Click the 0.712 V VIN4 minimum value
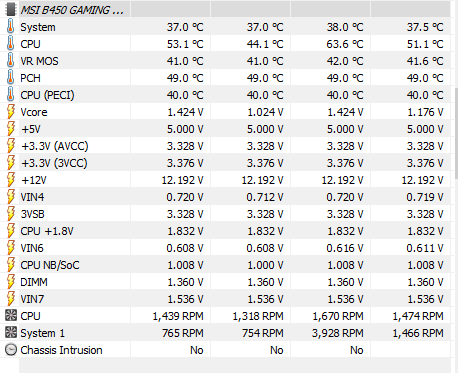This screenshot has width=458, height=373. [x=265, y=197]
